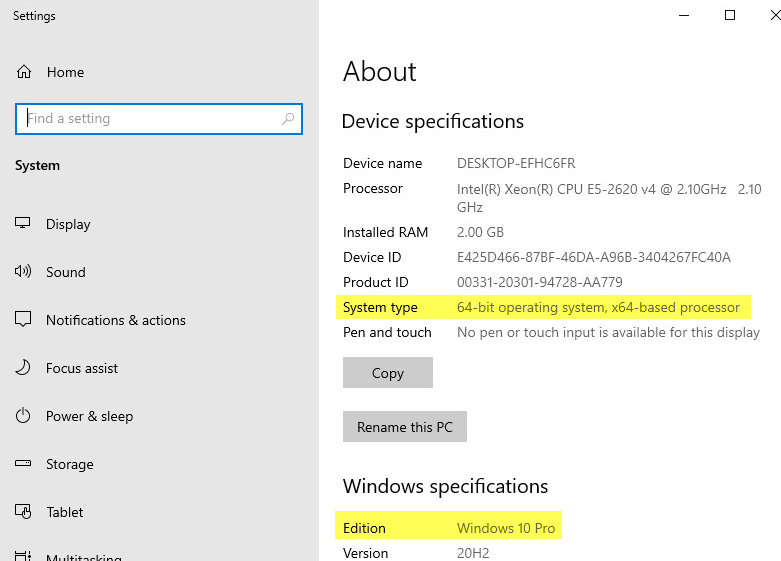Open the Home settings page

click(65, 72)
